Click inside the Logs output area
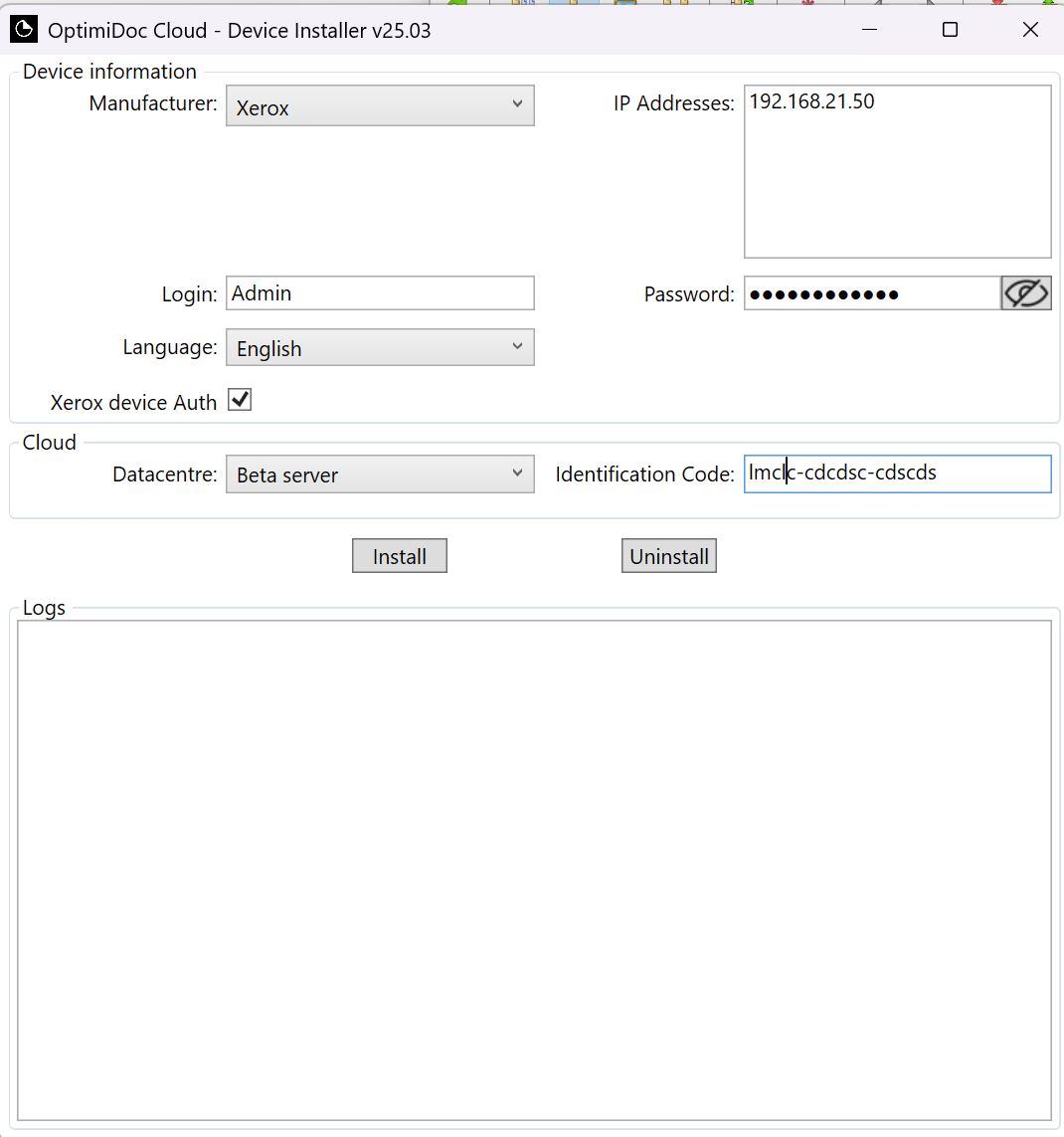 click(534, 870)
